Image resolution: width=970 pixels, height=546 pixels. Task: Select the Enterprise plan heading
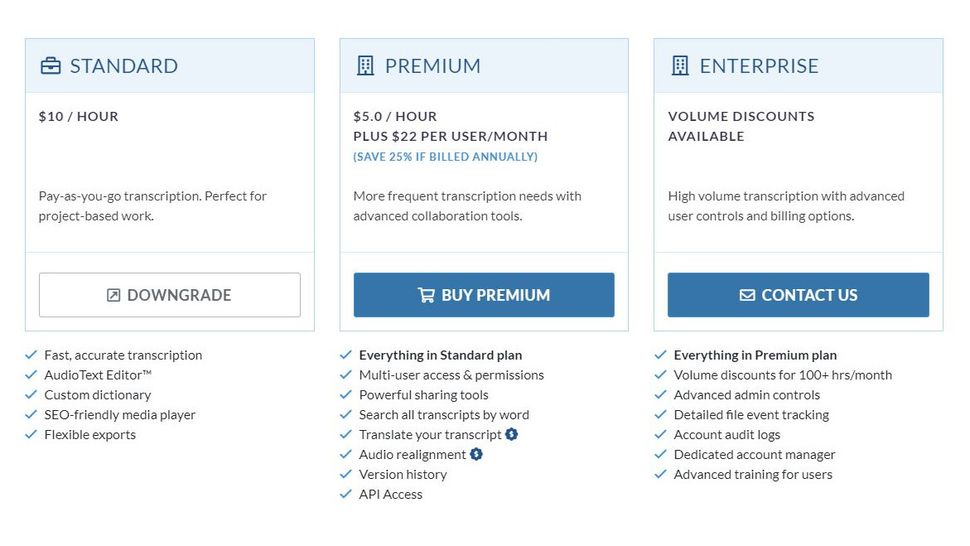[758, 66]
